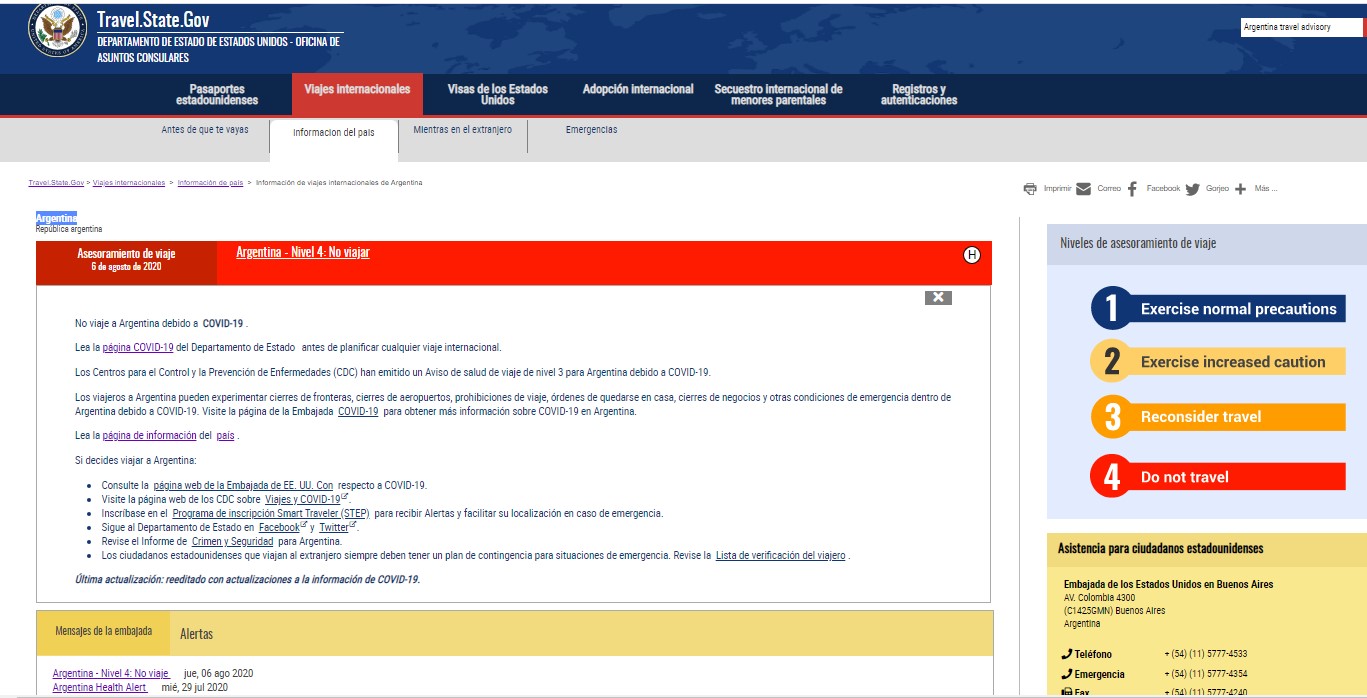Switch to the Alertas tab
Viewport: 1367px width, 698px height.
pyautogui.click(x=196, y=634)
